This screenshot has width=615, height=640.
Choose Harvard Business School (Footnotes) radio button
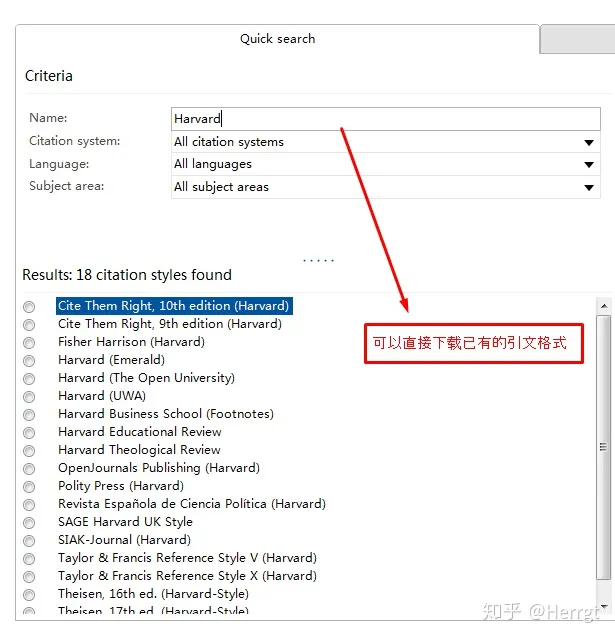click(x=29, y=414)
